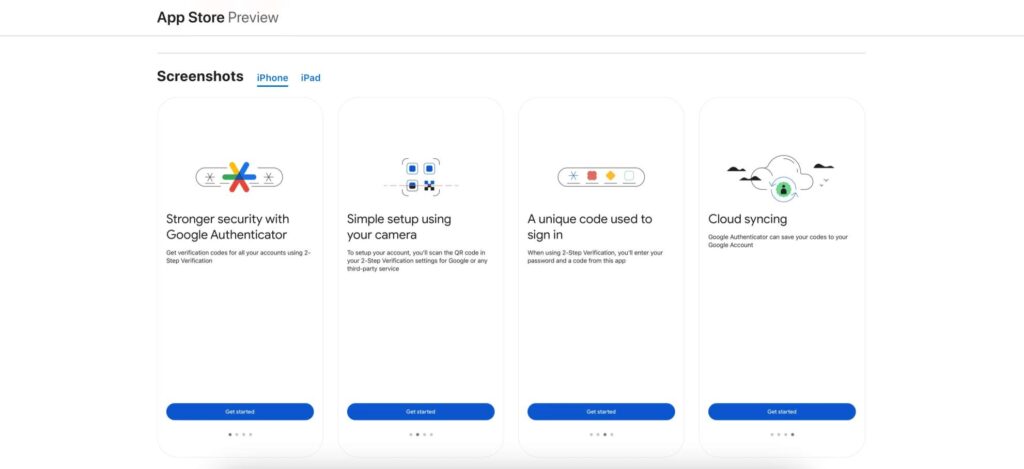Click Get started under Stronger security
1024x469 pixels.
[240, 412]
